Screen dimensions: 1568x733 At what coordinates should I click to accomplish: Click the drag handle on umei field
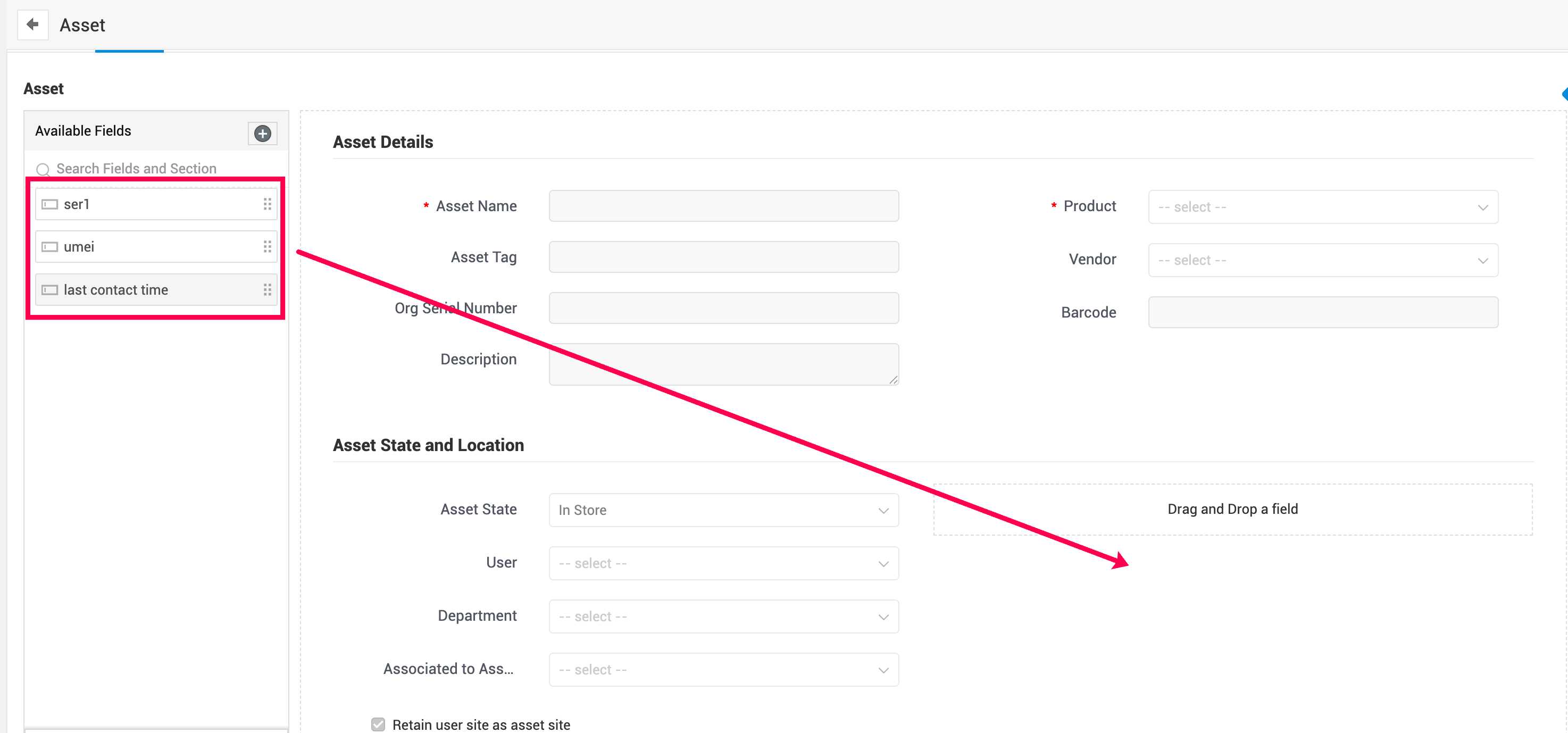[267, 247]
